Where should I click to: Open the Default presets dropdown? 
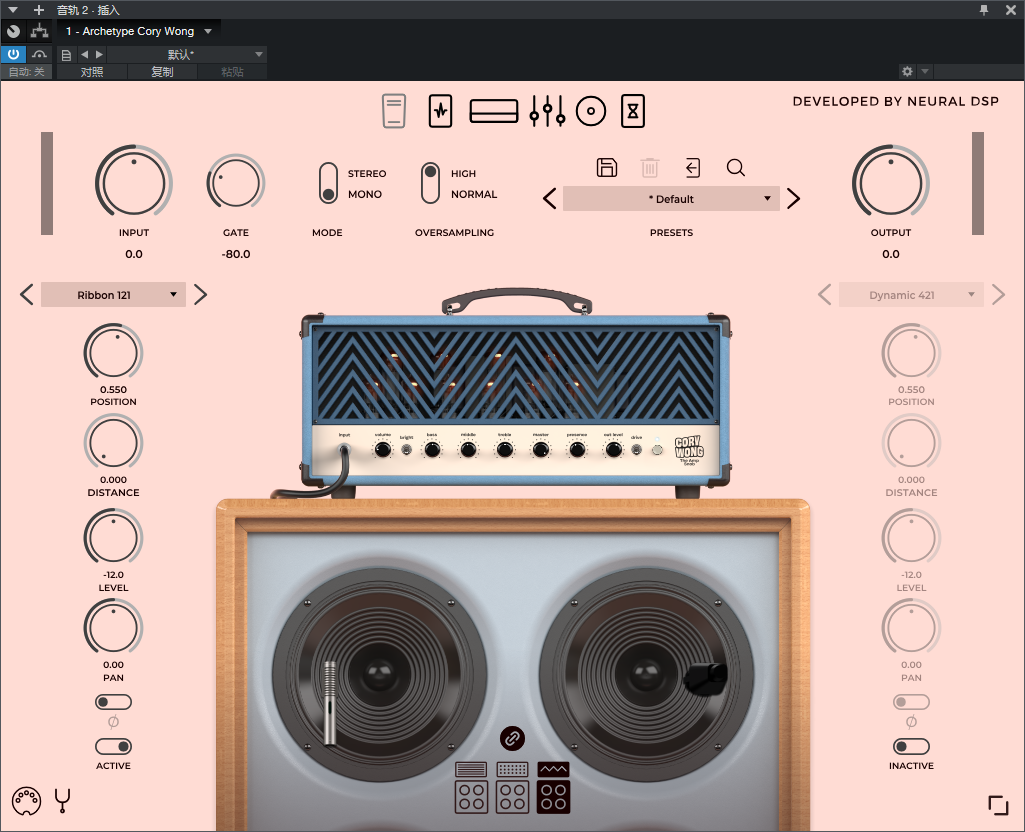click(x=671, y=199)
